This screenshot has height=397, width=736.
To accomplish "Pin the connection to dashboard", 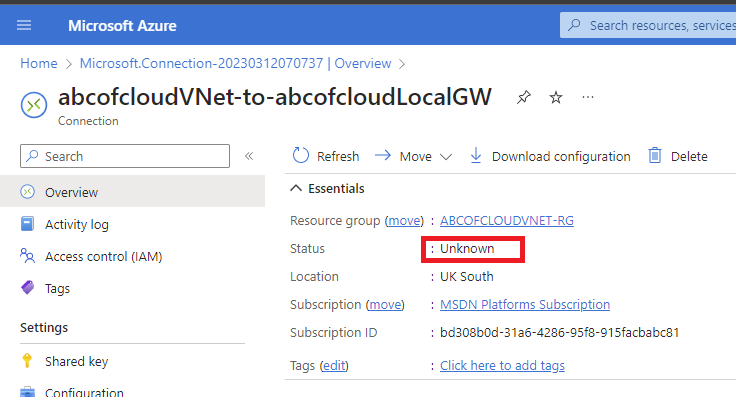I will click(524, 98).
